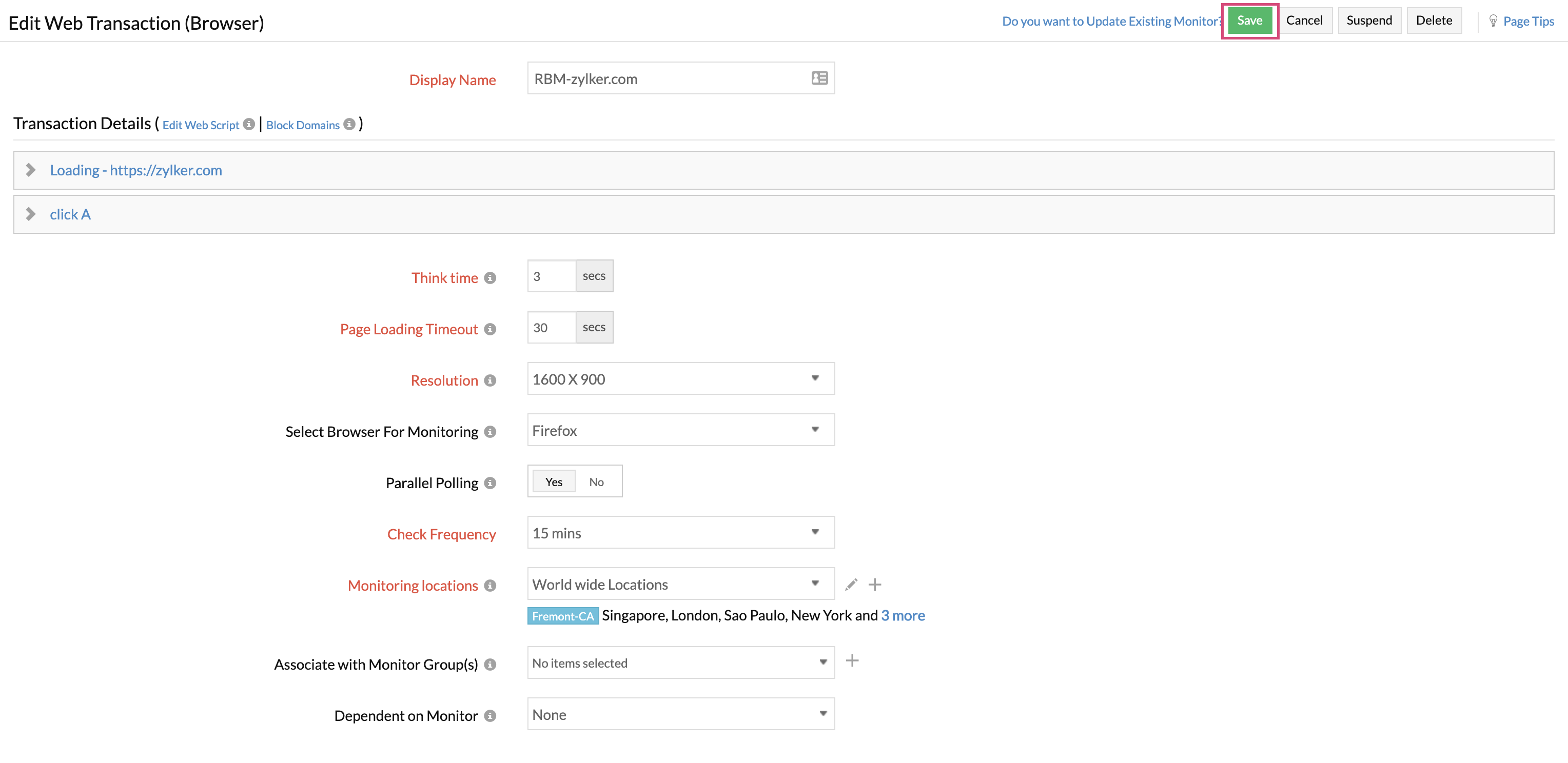1568x763 pixels.
Task: Click the Think time info icon
Action: [490, 278]
